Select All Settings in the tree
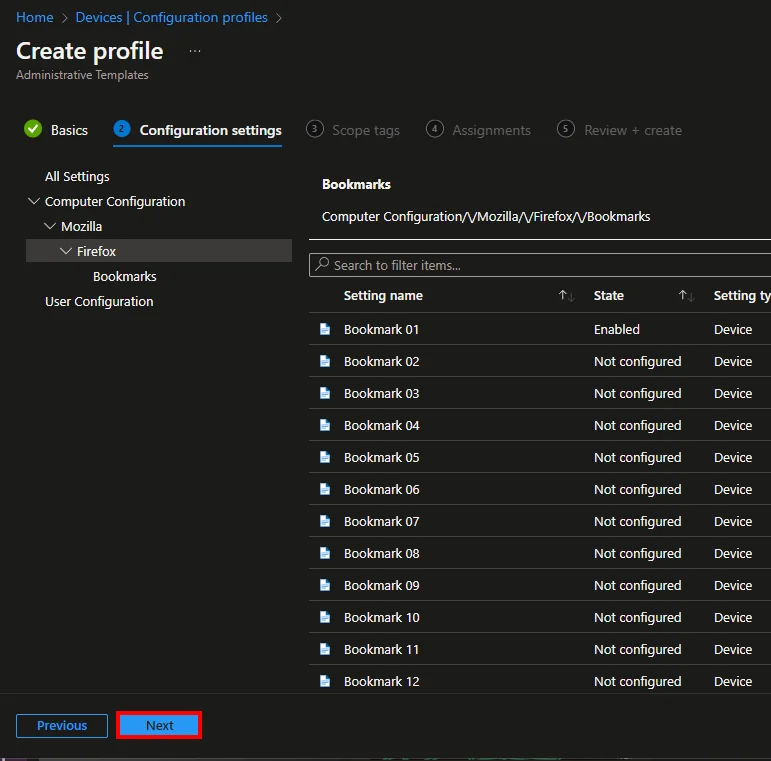This screenshot has width=771, height=761. (x=77, y=176)
